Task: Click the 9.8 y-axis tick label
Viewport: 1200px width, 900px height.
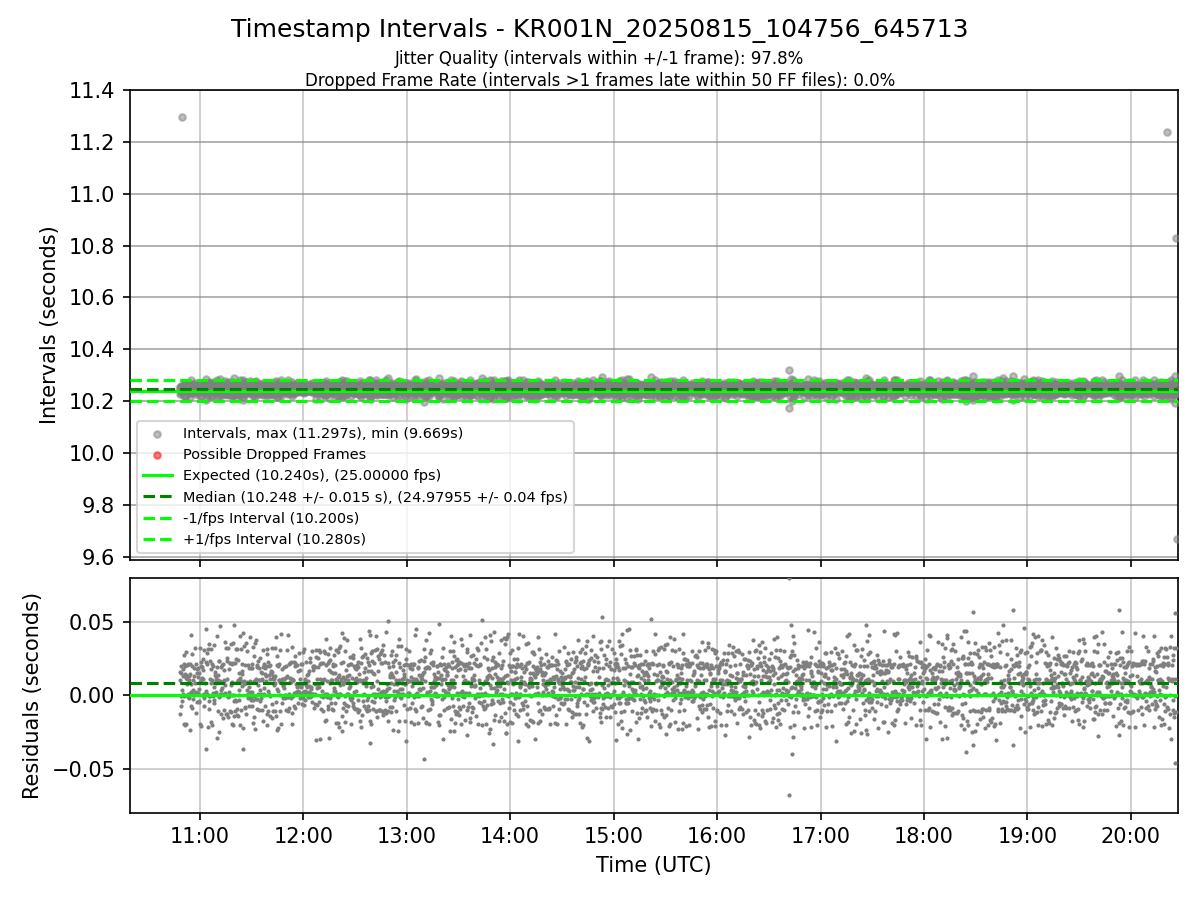Action: (x=99, y=506)
